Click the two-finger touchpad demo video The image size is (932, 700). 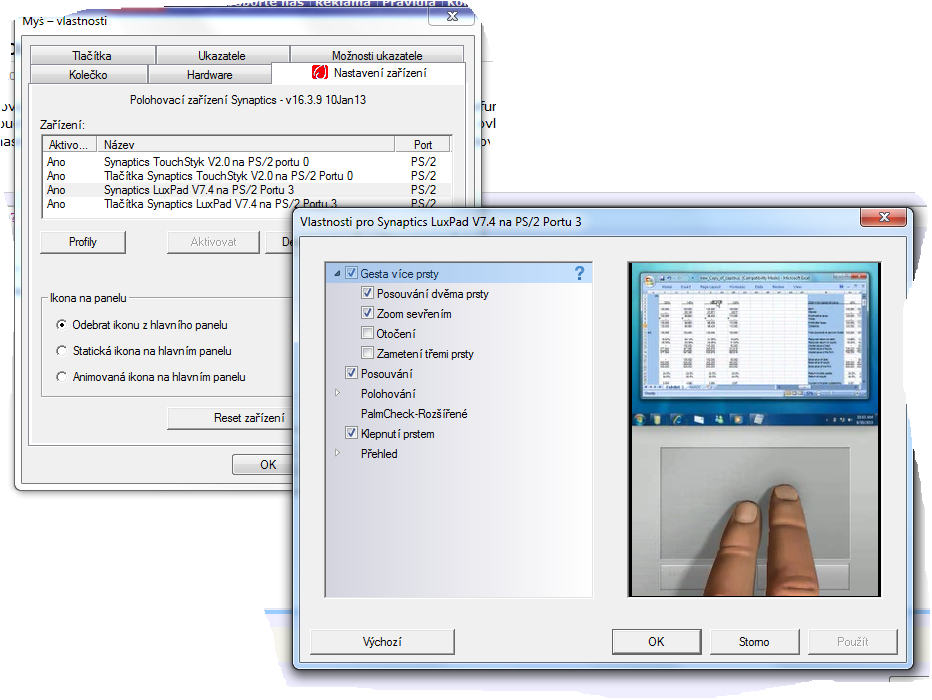[754, 429]
